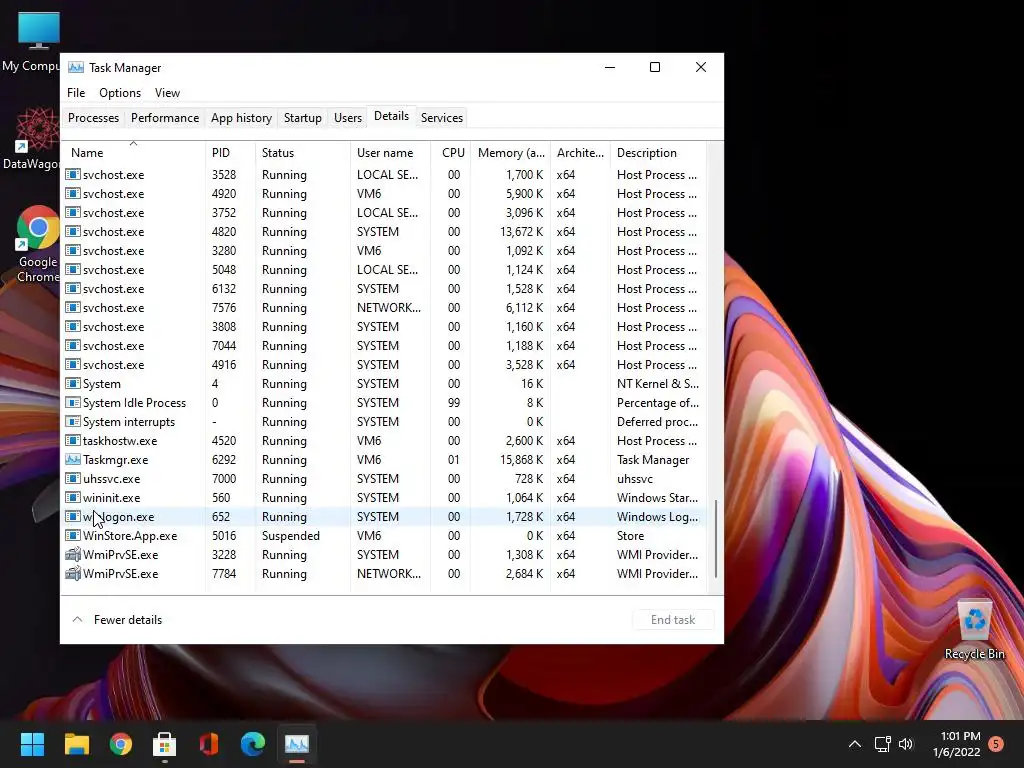Click the wininit.exe process icon
Screen dimensions: 1024x768
(73, 497)
